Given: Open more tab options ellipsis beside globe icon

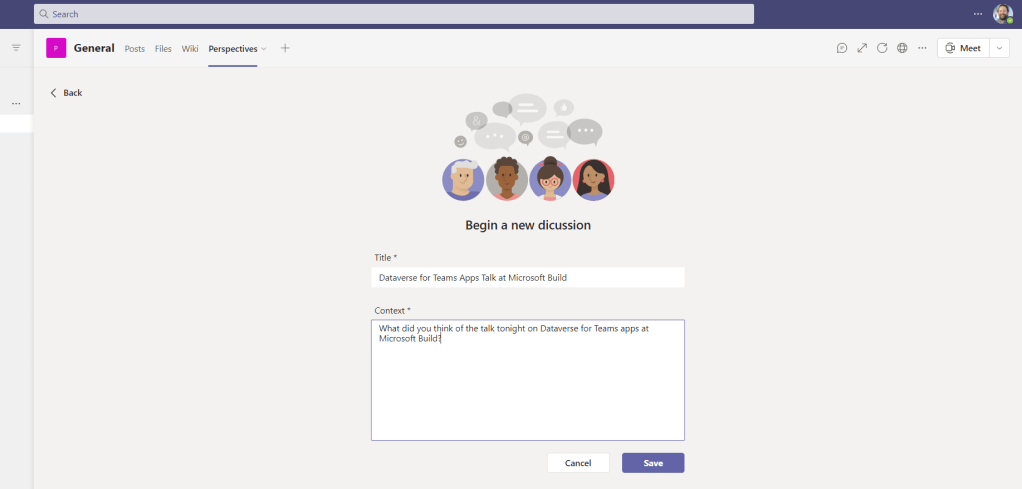Looking at the screenshot, I should (x=922, y=48).
